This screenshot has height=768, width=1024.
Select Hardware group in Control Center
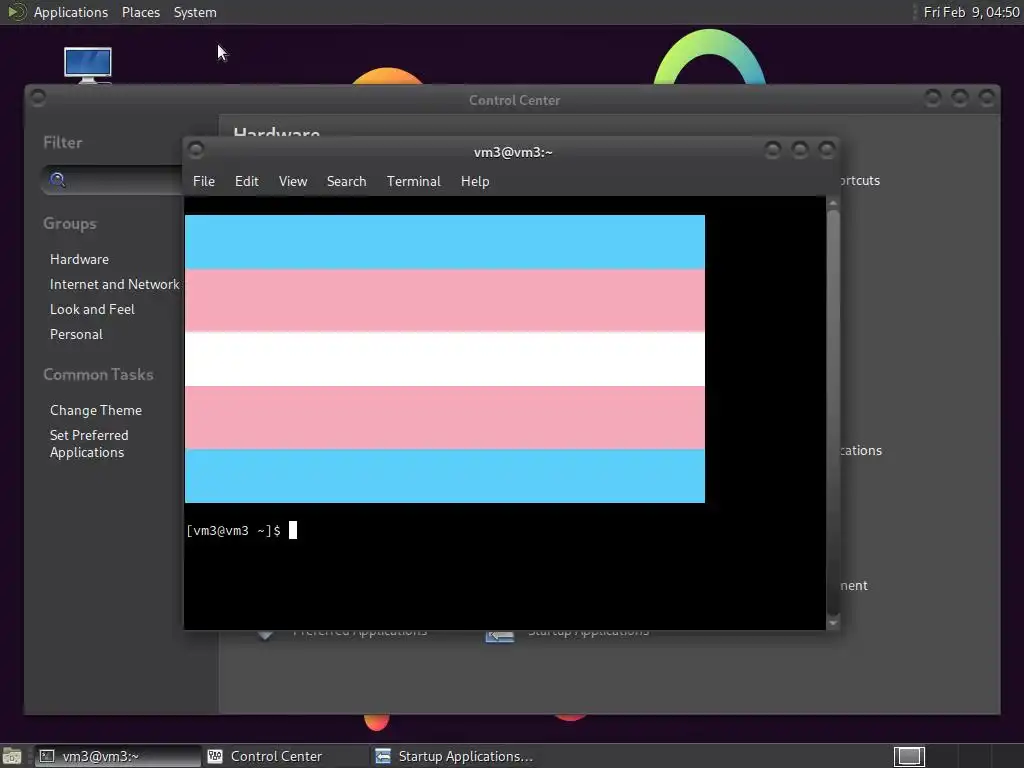[x=79, y=259]
